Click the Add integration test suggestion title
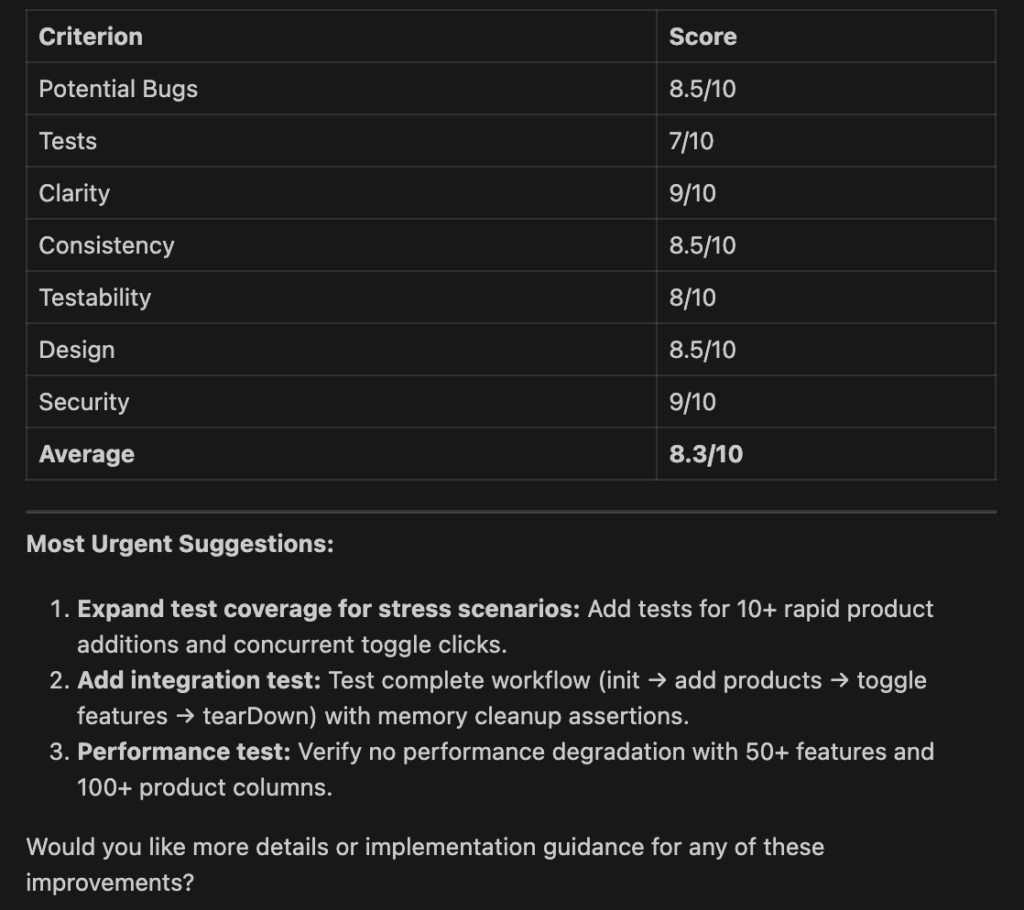This screenshot has width=1024, height=910. tap(200, 681)
